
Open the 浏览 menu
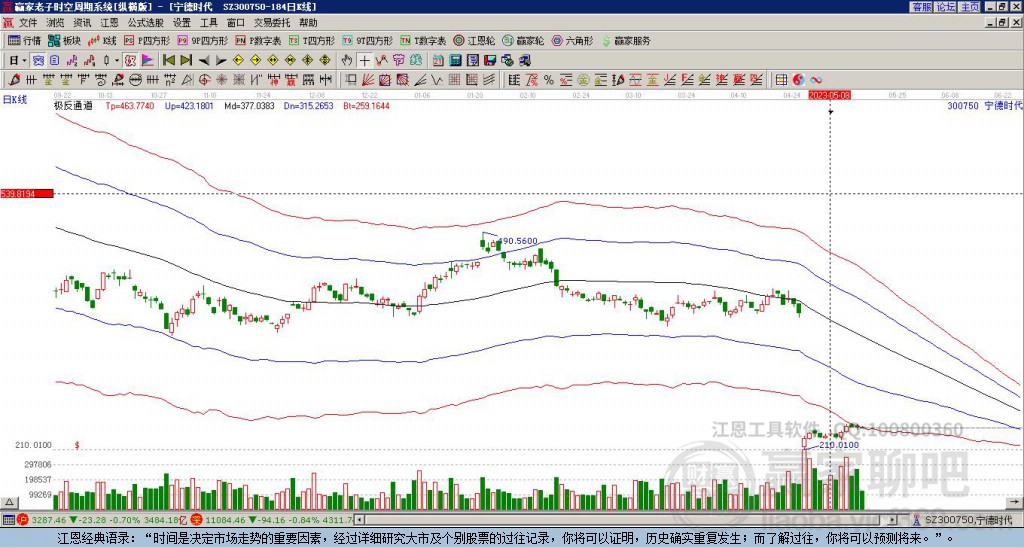[x=55, y=23]
